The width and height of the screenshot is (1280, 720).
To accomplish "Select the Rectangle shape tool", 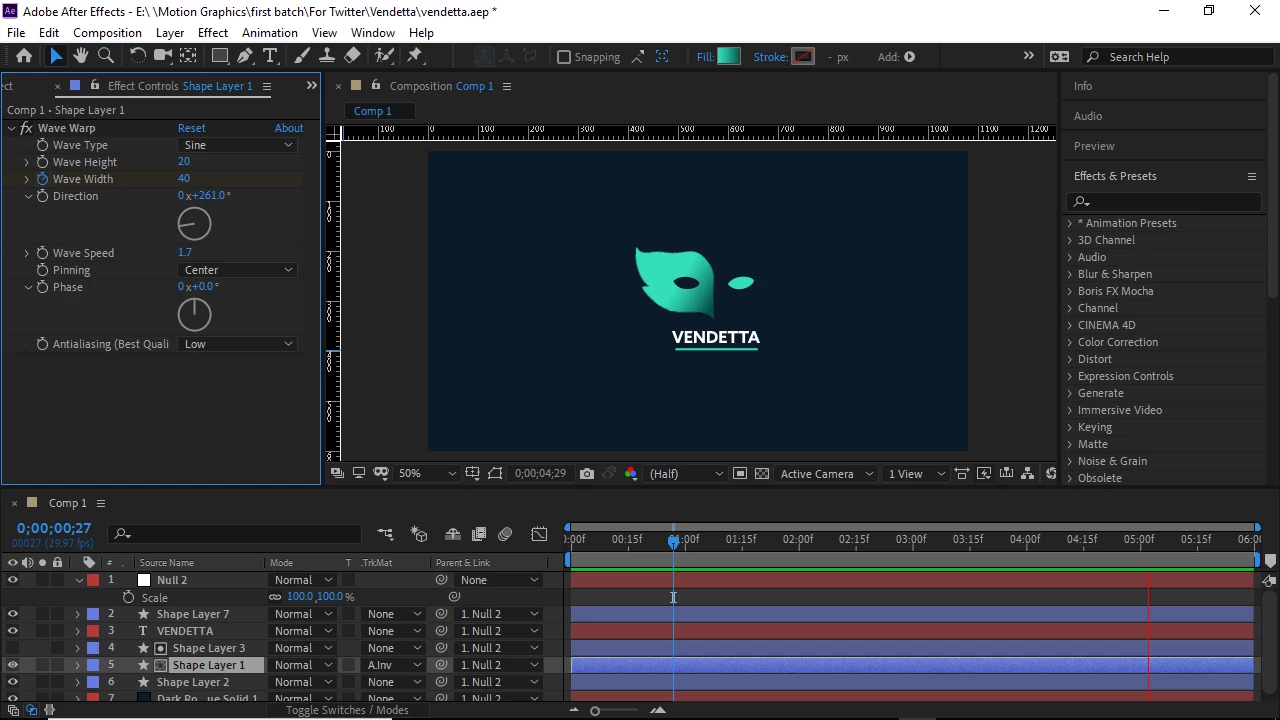I will (220, 56).
